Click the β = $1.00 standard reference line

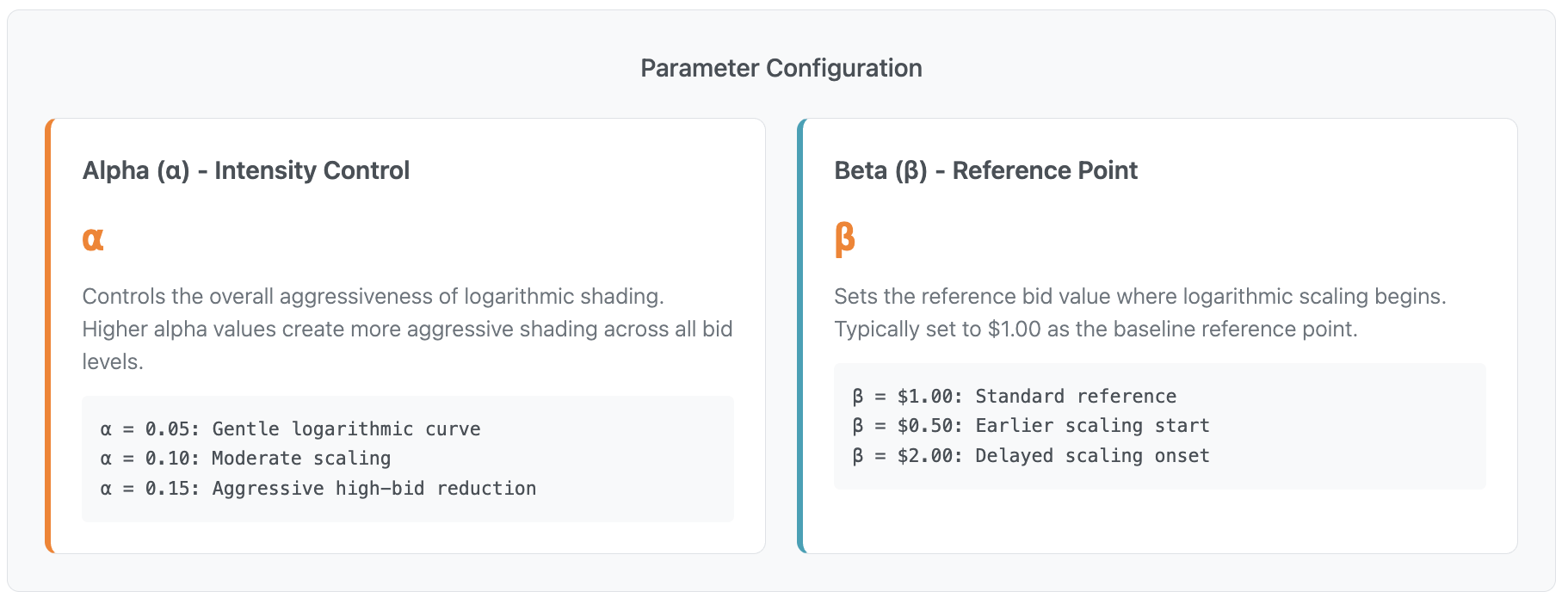coord(1014,396)
